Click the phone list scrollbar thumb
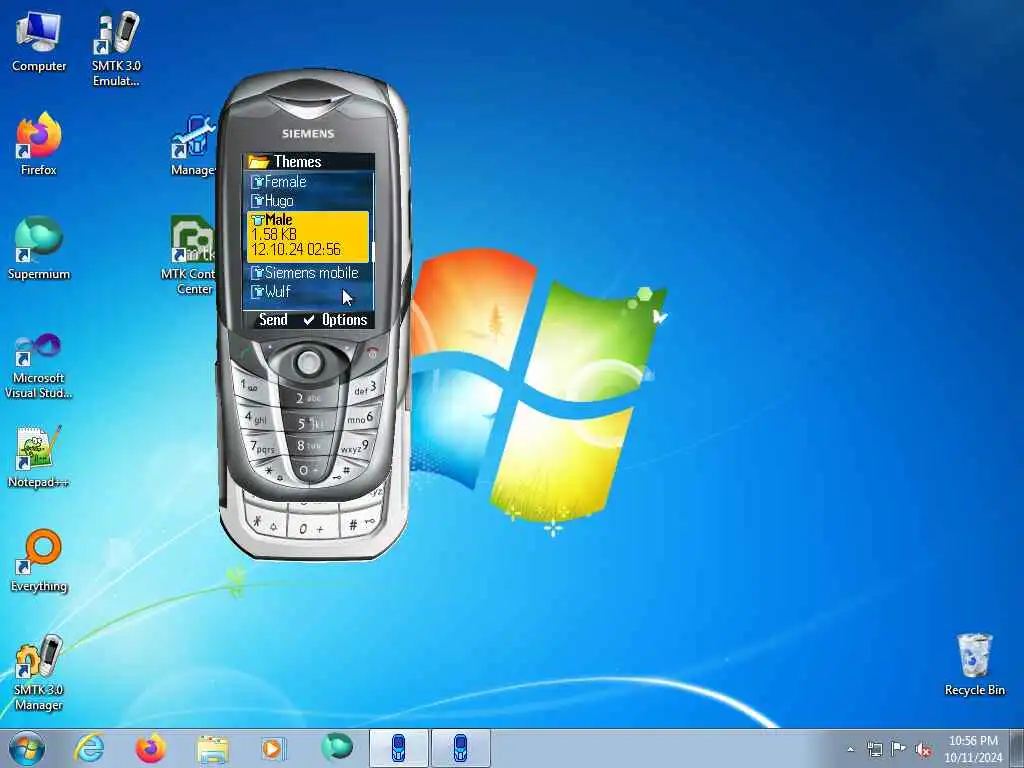Image resolution: width=1024 pixels, height=768 pixels. [372, 251]
